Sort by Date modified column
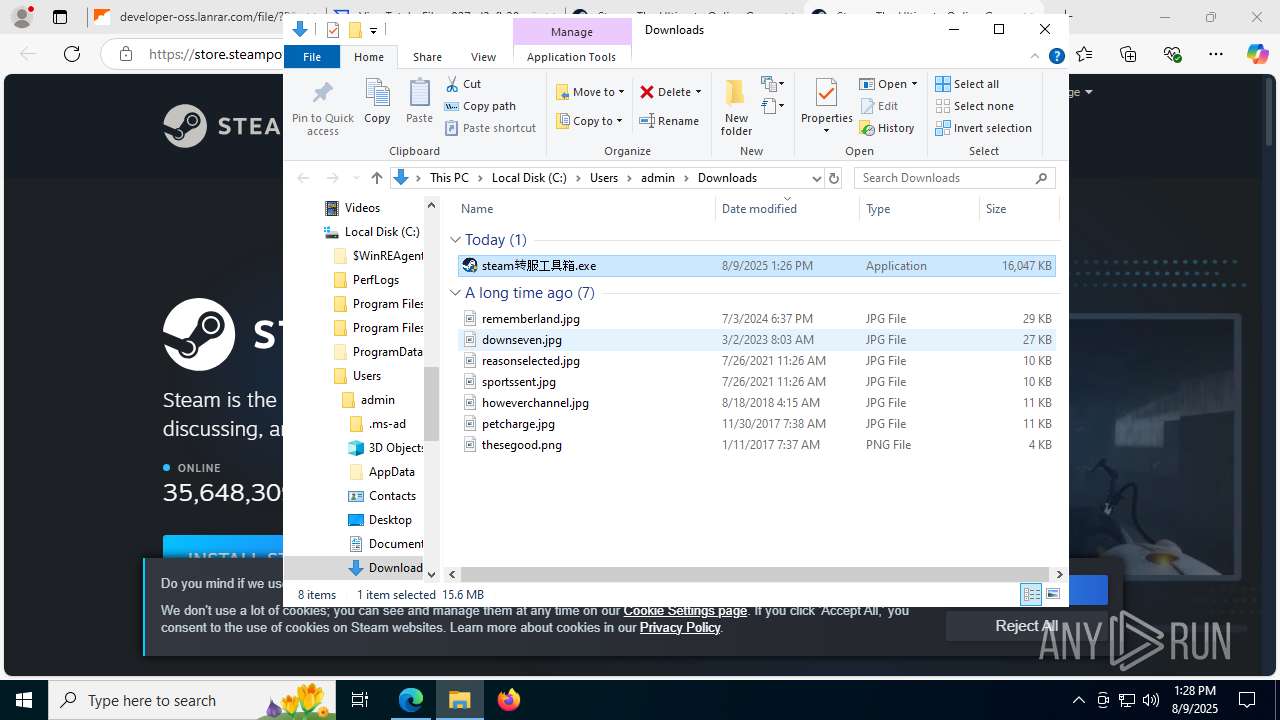The height and width of the screenshot is (720, 1280). (787, 209)
